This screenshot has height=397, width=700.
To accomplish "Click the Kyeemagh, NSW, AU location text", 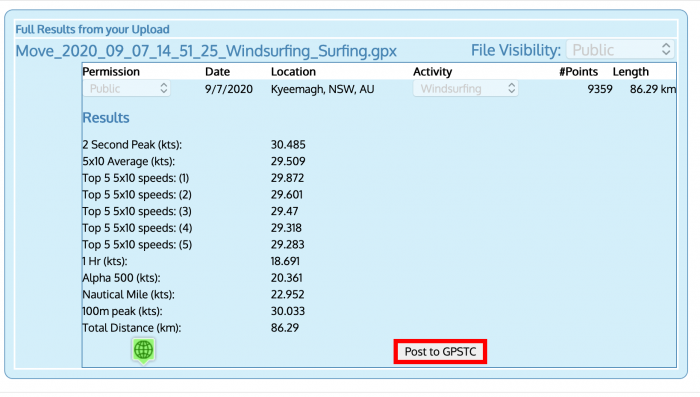I will 322,89.
